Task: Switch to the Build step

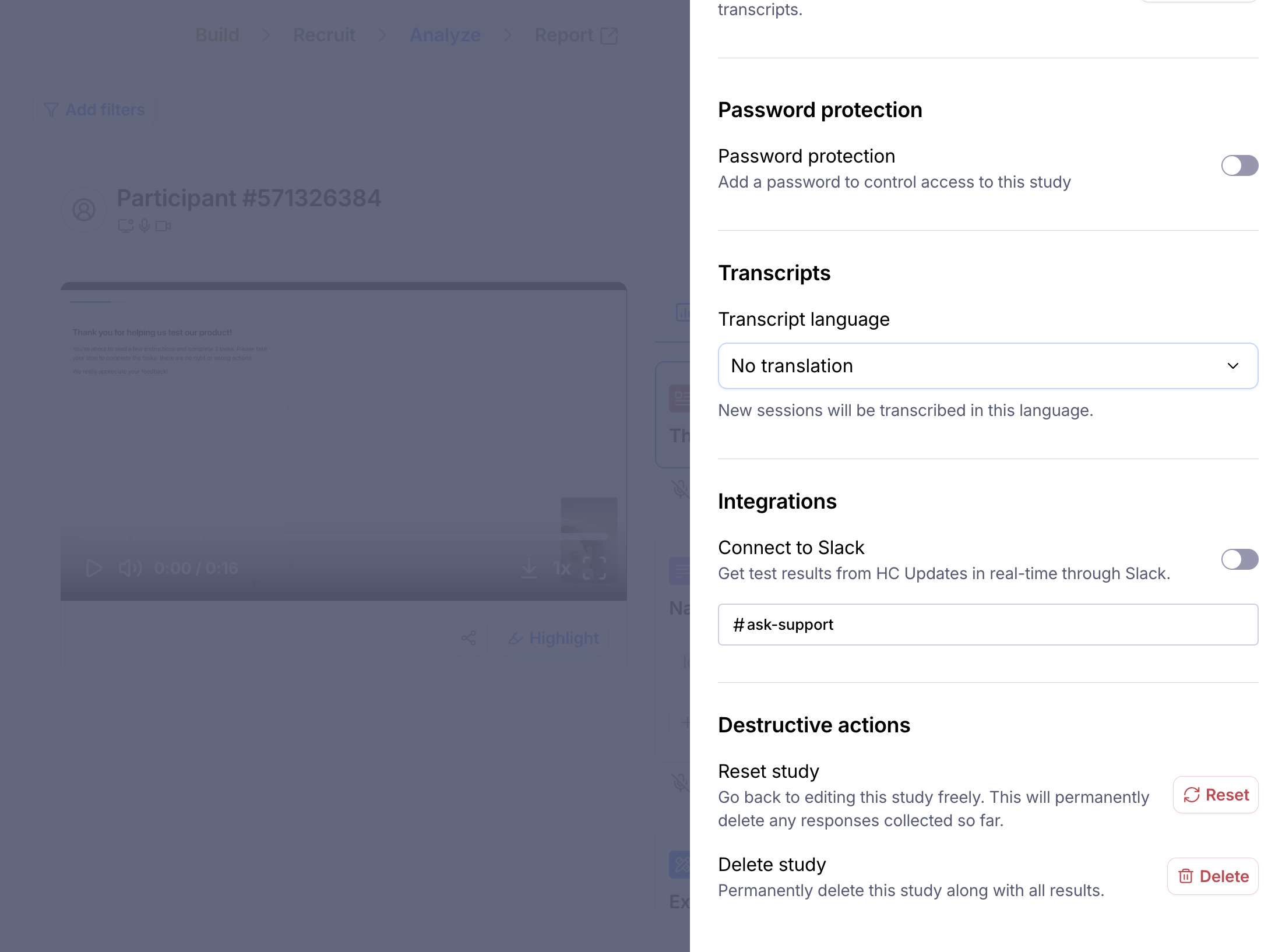Action: click(x=217, y=35)
